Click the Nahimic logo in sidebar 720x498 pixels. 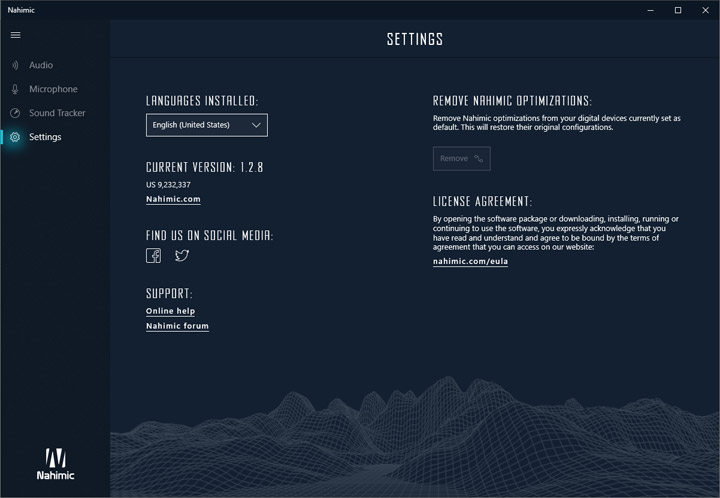coord(55,464)
